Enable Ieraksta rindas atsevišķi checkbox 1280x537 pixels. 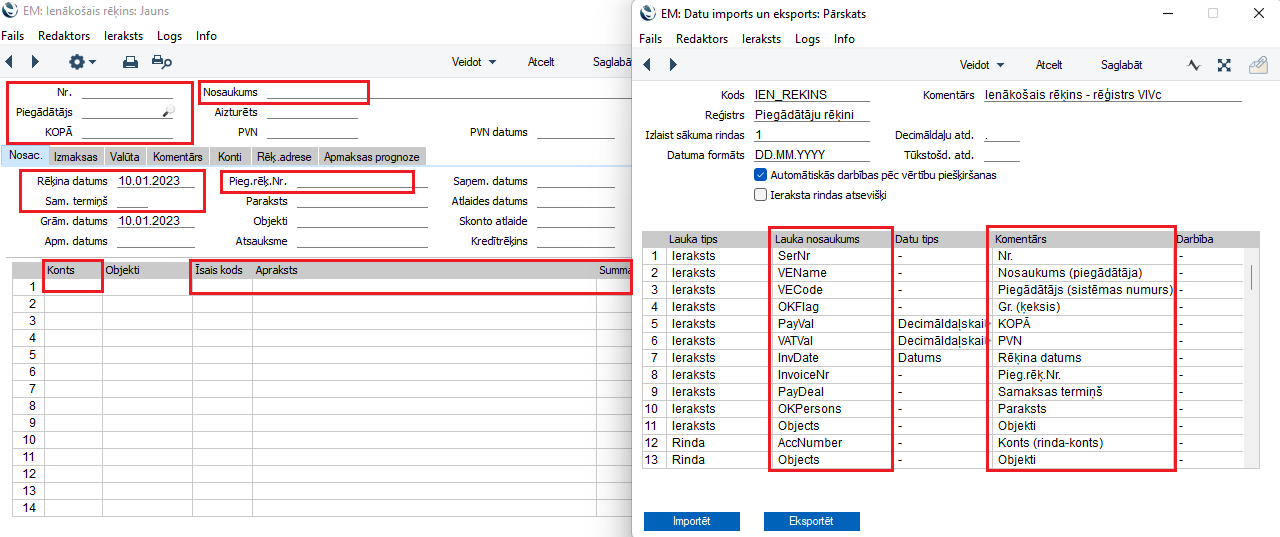[x=761, y=195]
